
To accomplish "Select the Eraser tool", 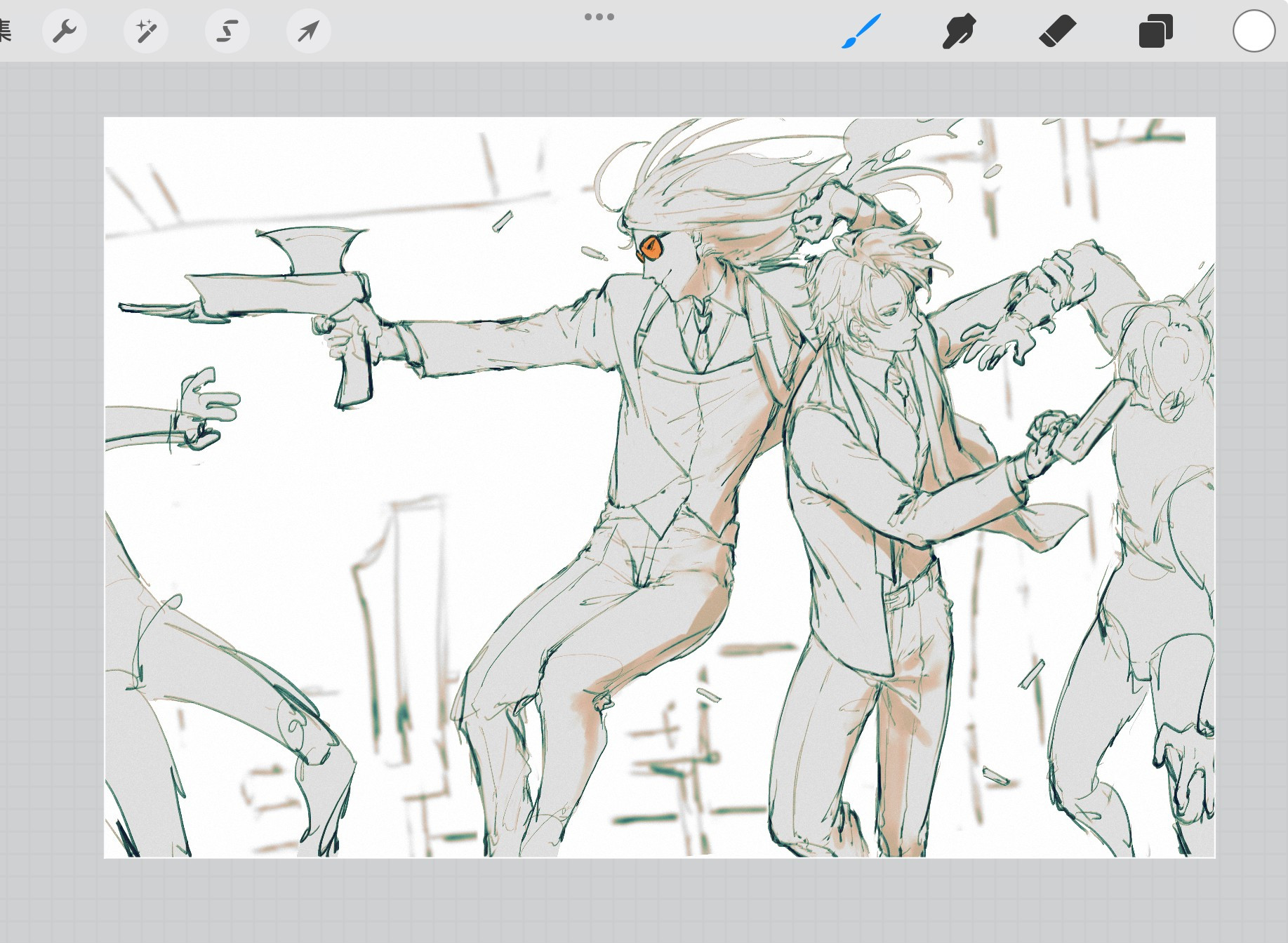I will (x=1058, y=31).
